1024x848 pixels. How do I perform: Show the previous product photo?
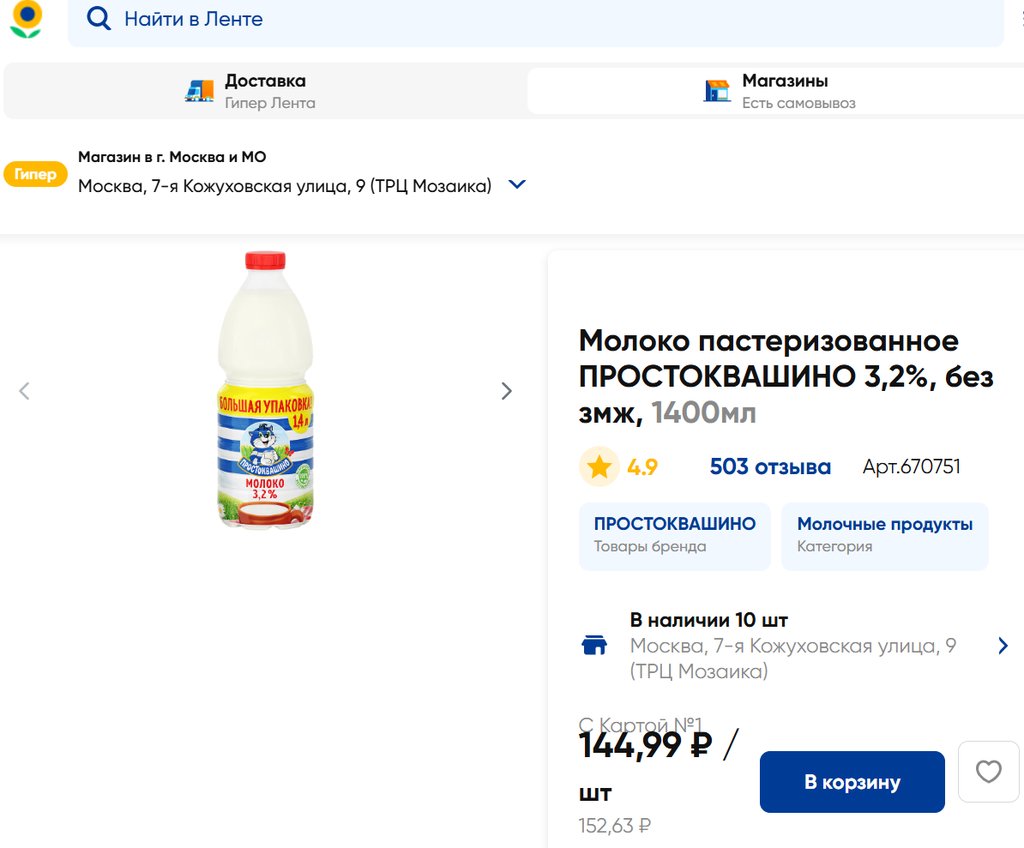tap(25, 391)
